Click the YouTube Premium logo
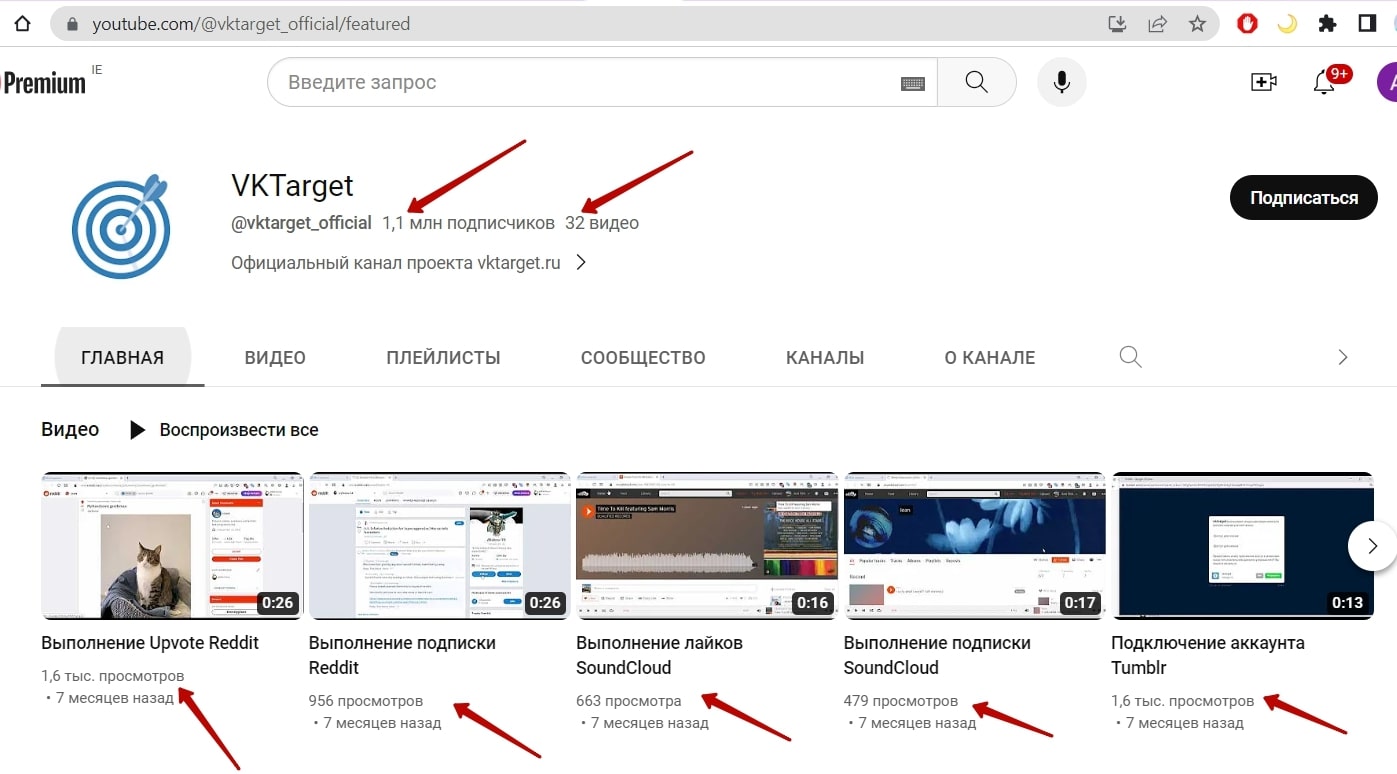The image size is (1397, 774). pos(45,82)
